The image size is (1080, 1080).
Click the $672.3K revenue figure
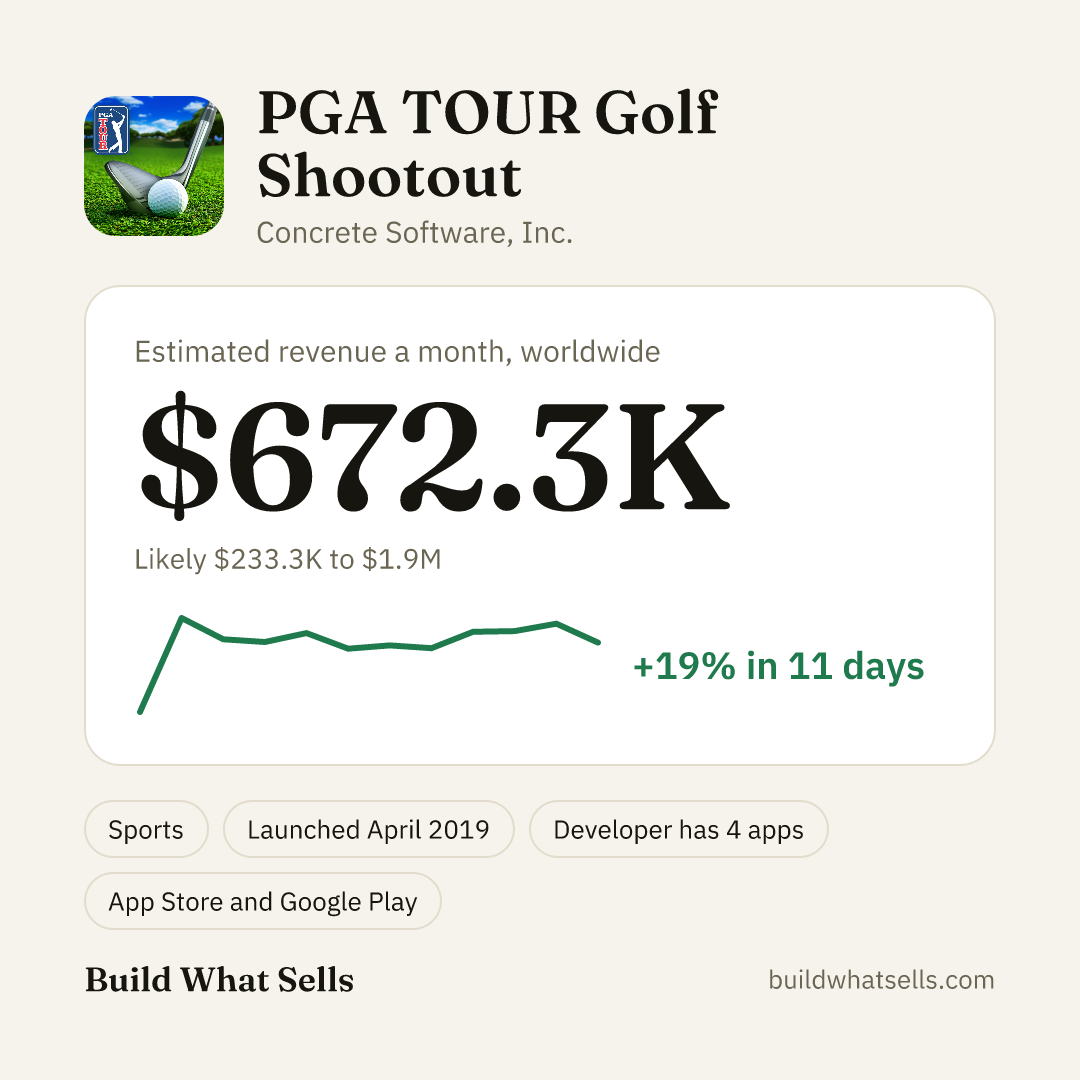click(x=433, y=455)
